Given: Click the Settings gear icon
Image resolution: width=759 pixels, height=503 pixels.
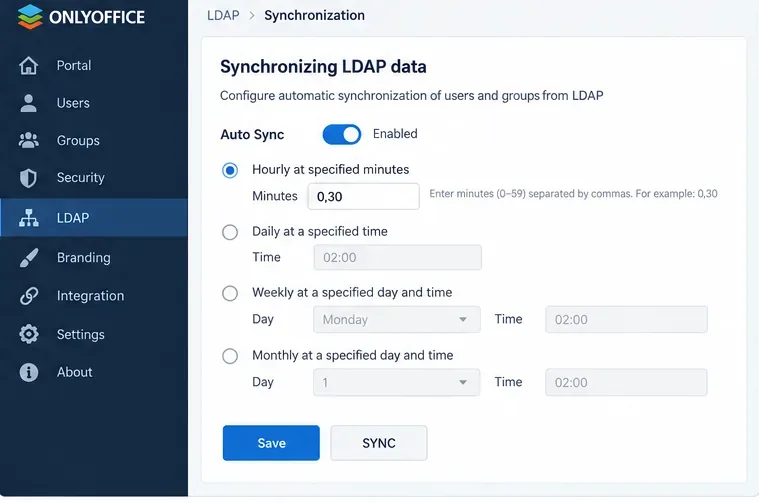Looking at the screenshot, I should coord(29,334).
